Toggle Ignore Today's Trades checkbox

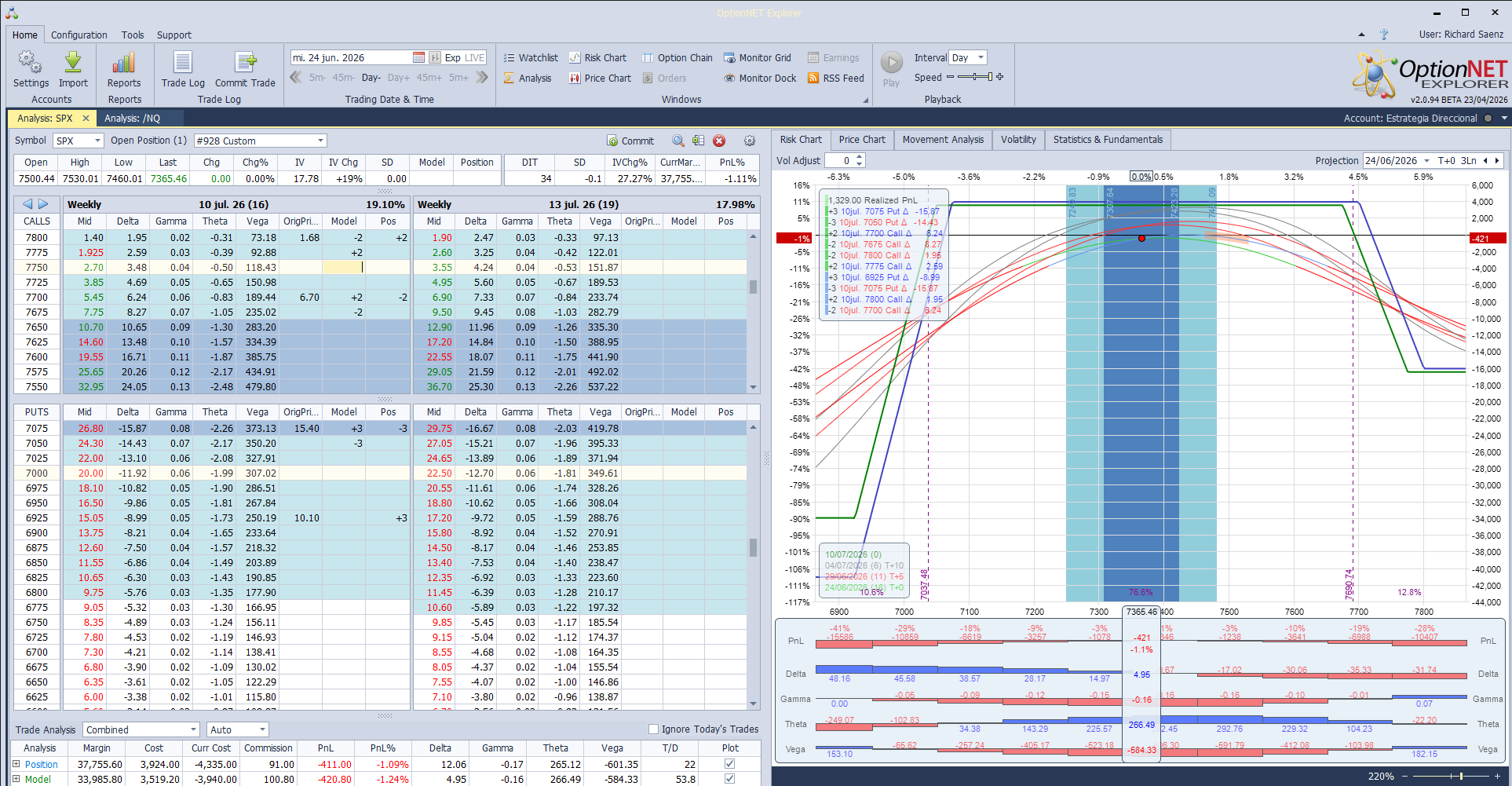(x=653, y=729)
